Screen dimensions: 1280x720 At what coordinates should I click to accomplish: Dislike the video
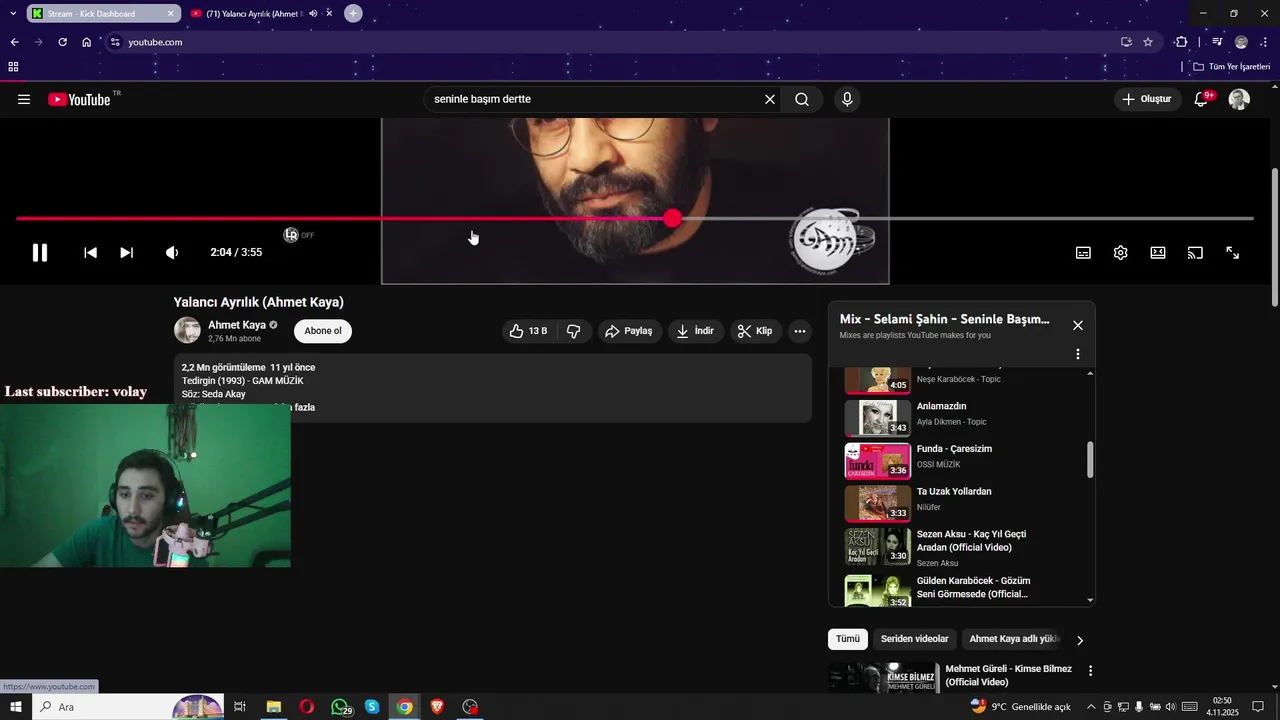574,331
